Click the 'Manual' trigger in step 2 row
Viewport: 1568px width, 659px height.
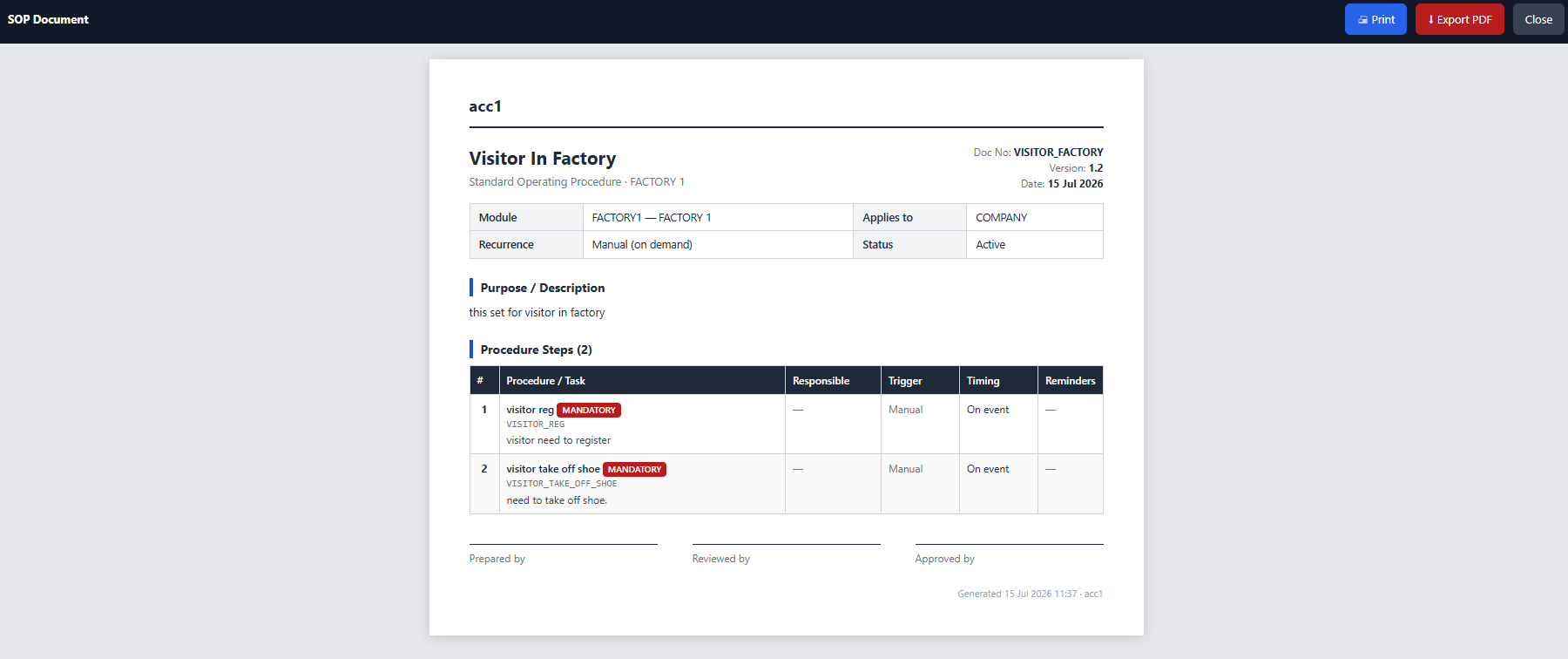(905, 469)
